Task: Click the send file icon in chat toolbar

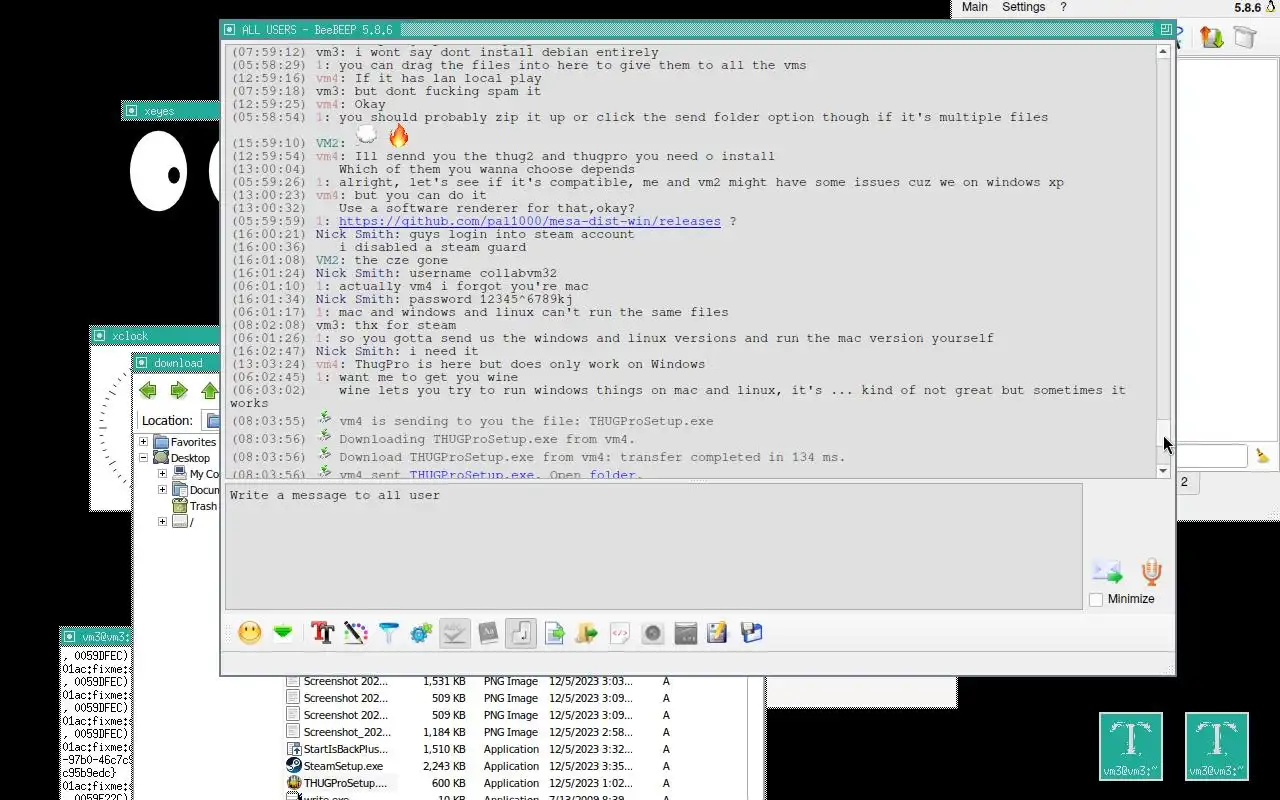Action: pos(554,632)
